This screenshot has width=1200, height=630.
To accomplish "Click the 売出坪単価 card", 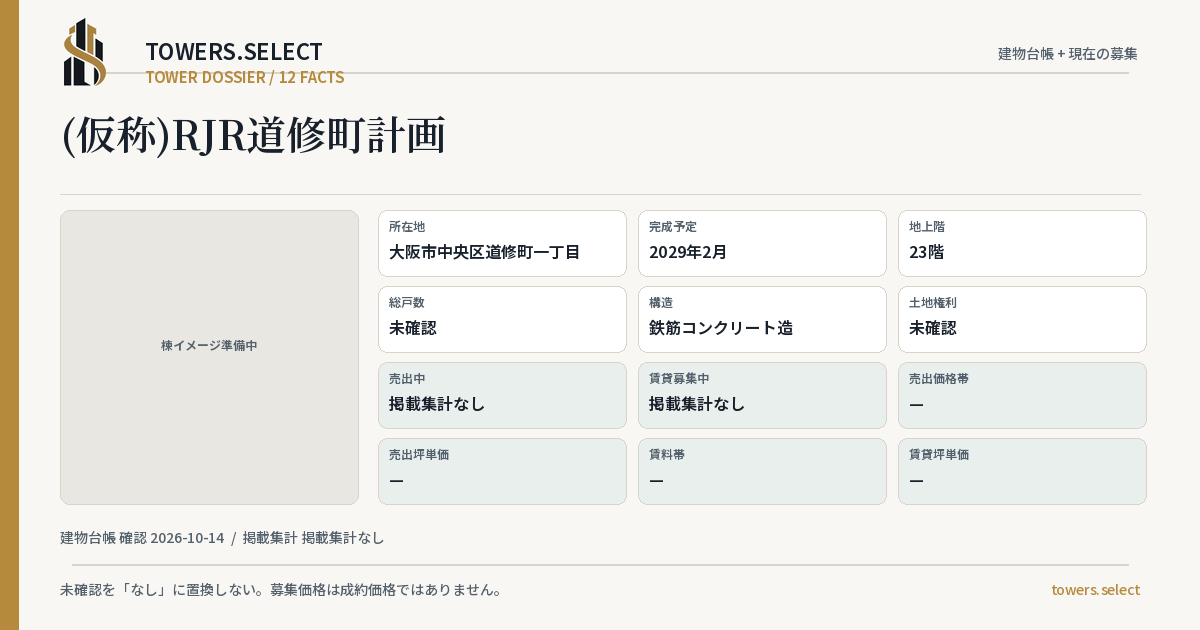I will tap(502, 471).
